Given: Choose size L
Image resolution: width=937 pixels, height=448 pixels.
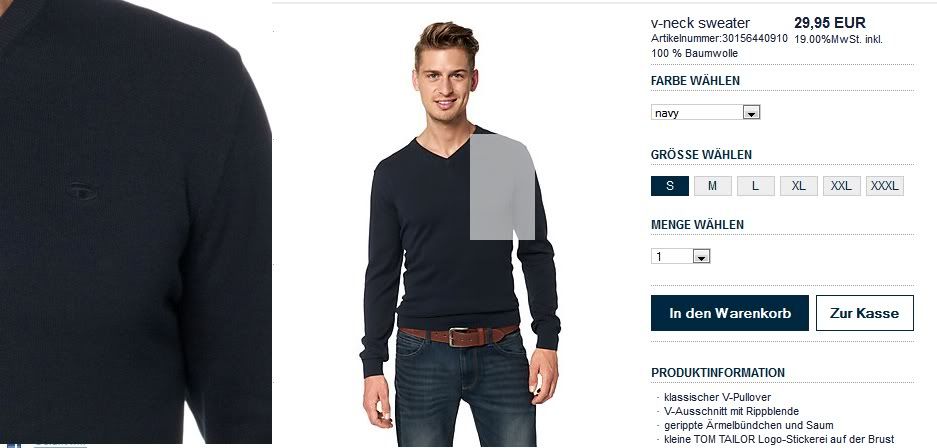Looking at the screenshot, I should [755, 186].
